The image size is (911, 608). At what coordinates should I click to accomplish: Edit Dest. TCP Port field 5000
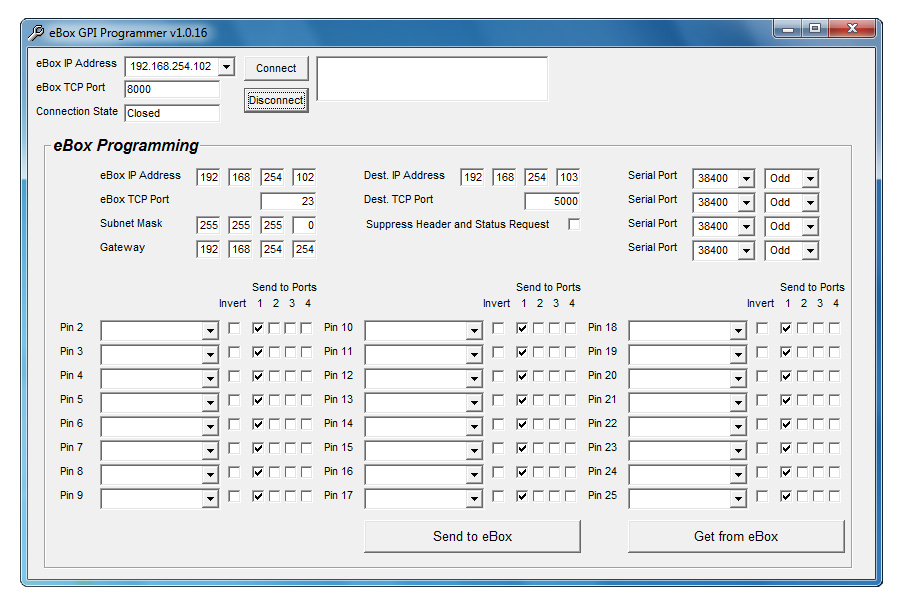tap(552, 201)
